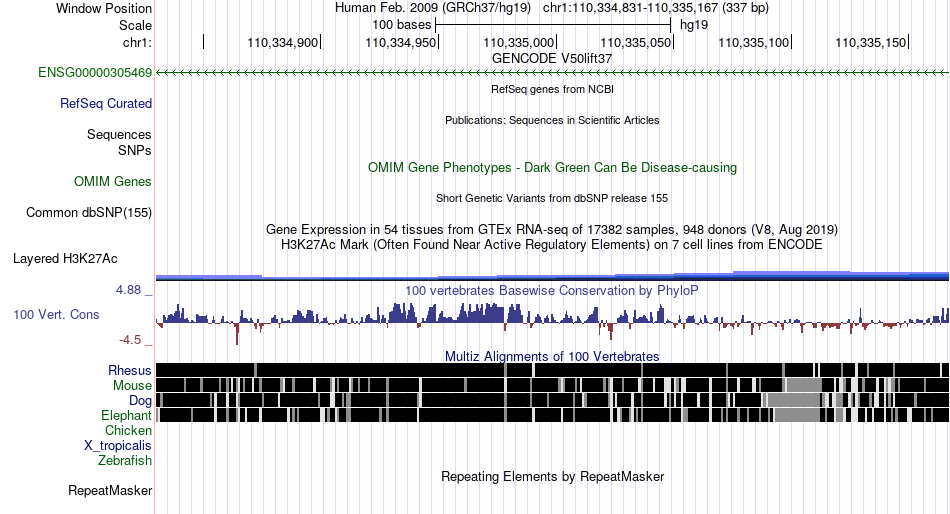Open the Layered H3K27Ac track label
The height and width of the screenshot is (514, 950).
[x=65, y=259]
